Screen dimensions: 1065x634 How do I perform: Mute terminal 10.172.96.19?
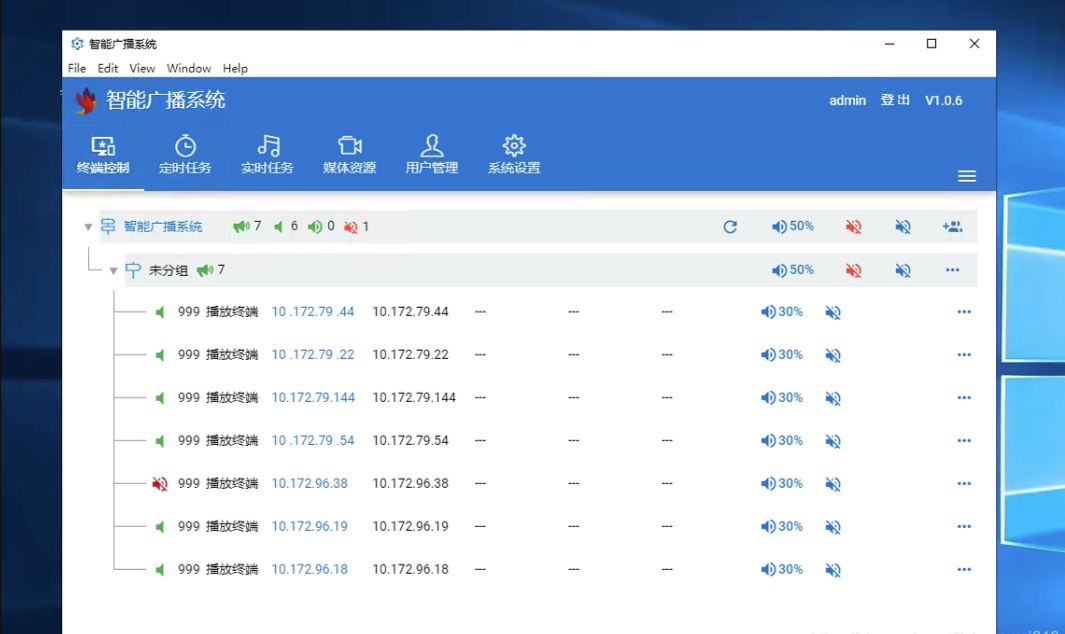pos(833,527)
